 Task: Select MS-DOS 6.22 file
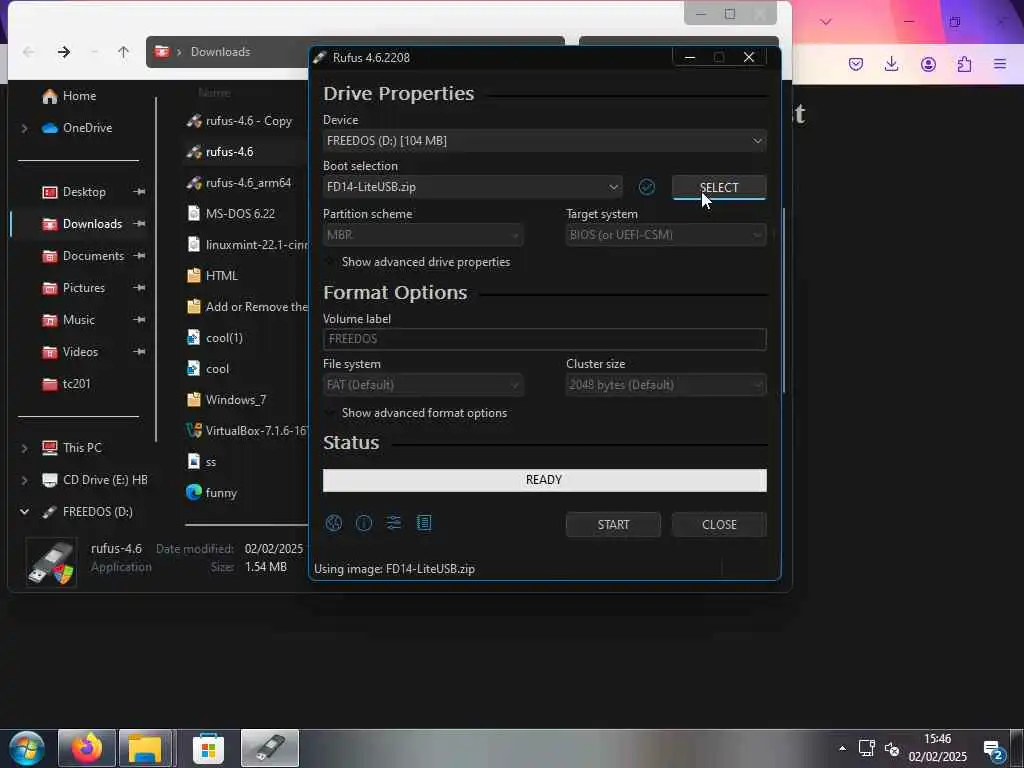(x=231, y=214)
